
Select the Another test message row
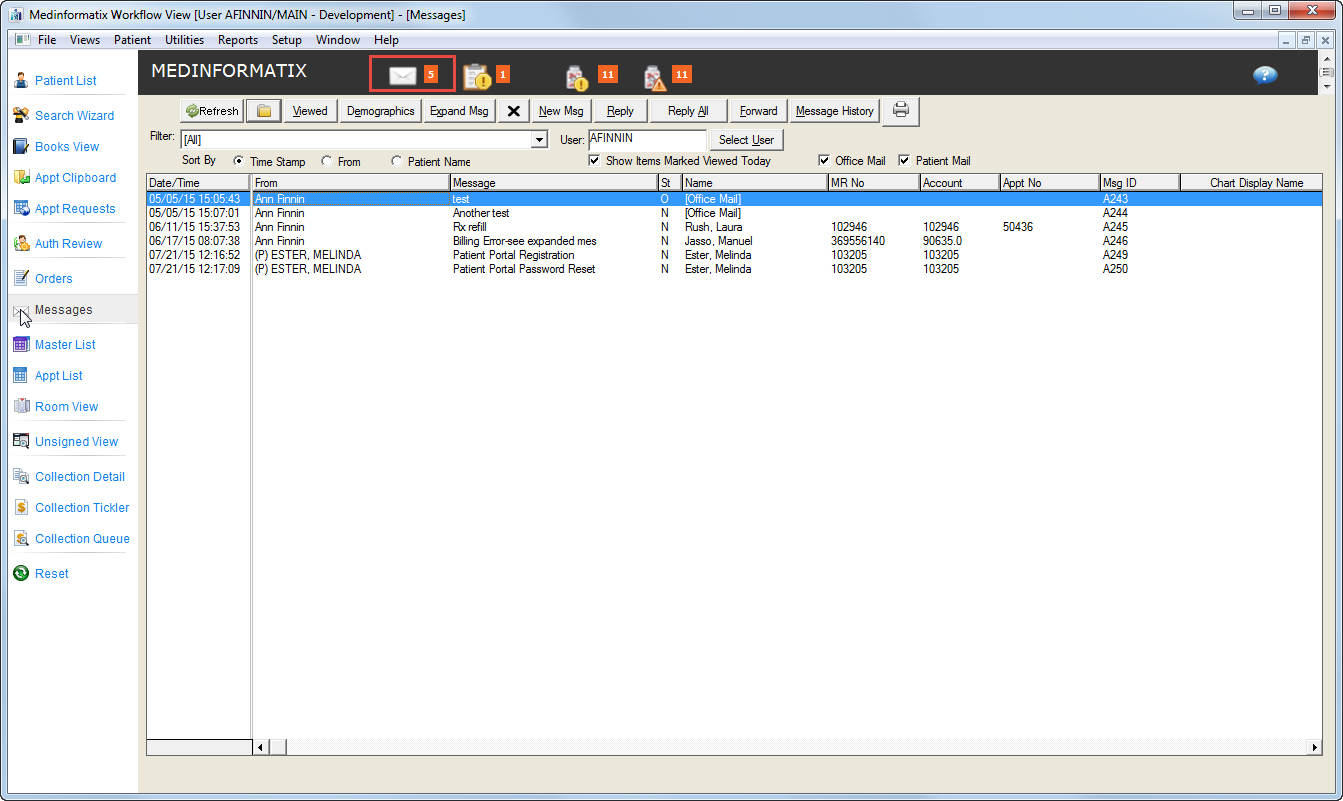(735, 213)
